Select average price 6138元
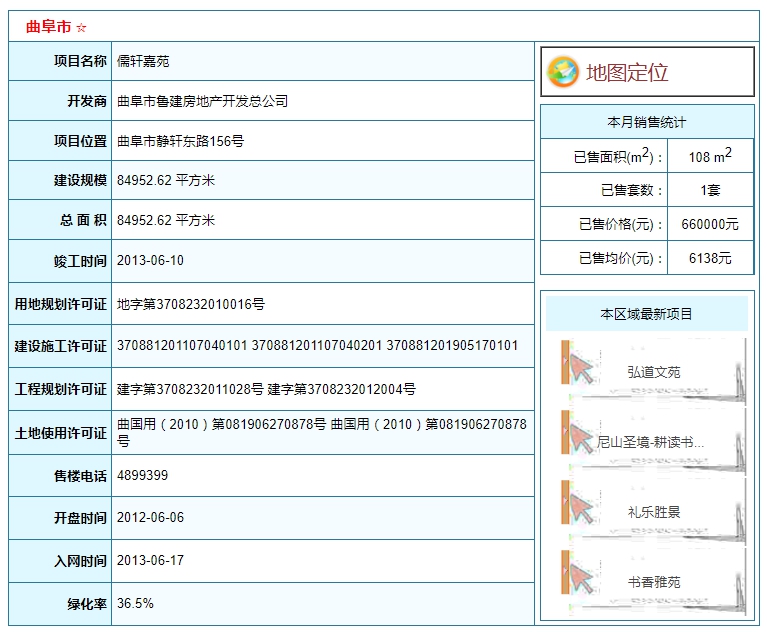This screenshot has width=767, height=632. (x=710, y=258)
